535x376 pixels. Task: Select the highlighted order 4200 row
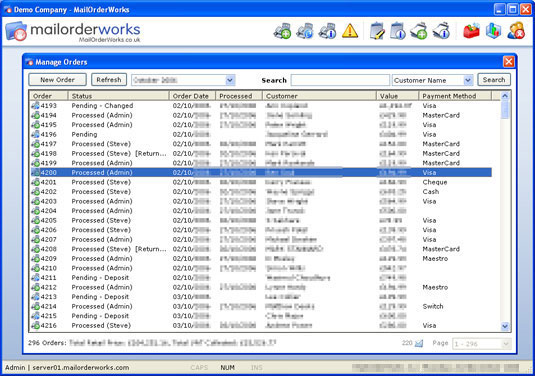[x=261, y=173]
